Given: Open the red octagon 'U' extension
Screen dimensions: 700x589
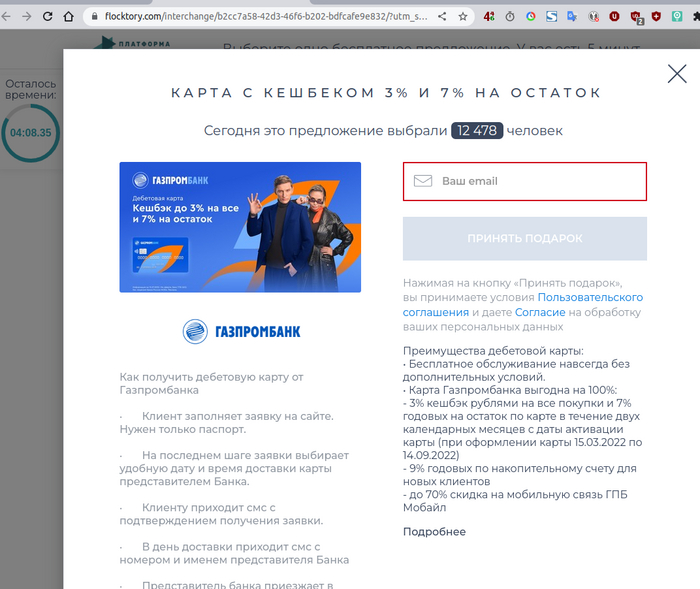Looking at the screenshot, I should tap(614, 17).
